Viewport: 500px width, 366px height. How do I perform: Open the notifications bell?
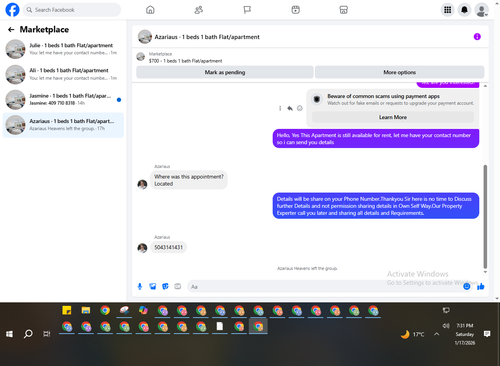coord(464,10)
